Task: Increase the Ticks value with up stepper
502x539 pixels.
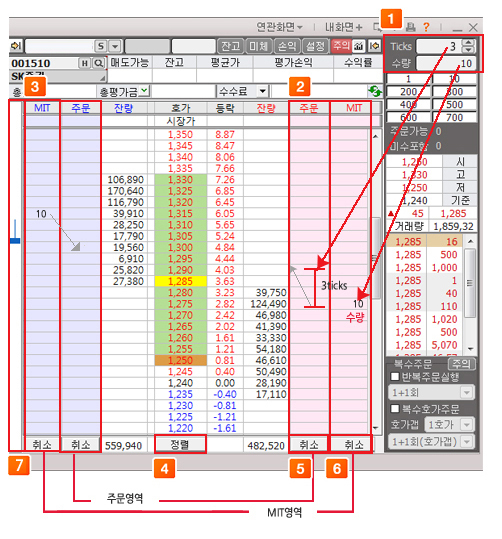Action: click(468, 43)
